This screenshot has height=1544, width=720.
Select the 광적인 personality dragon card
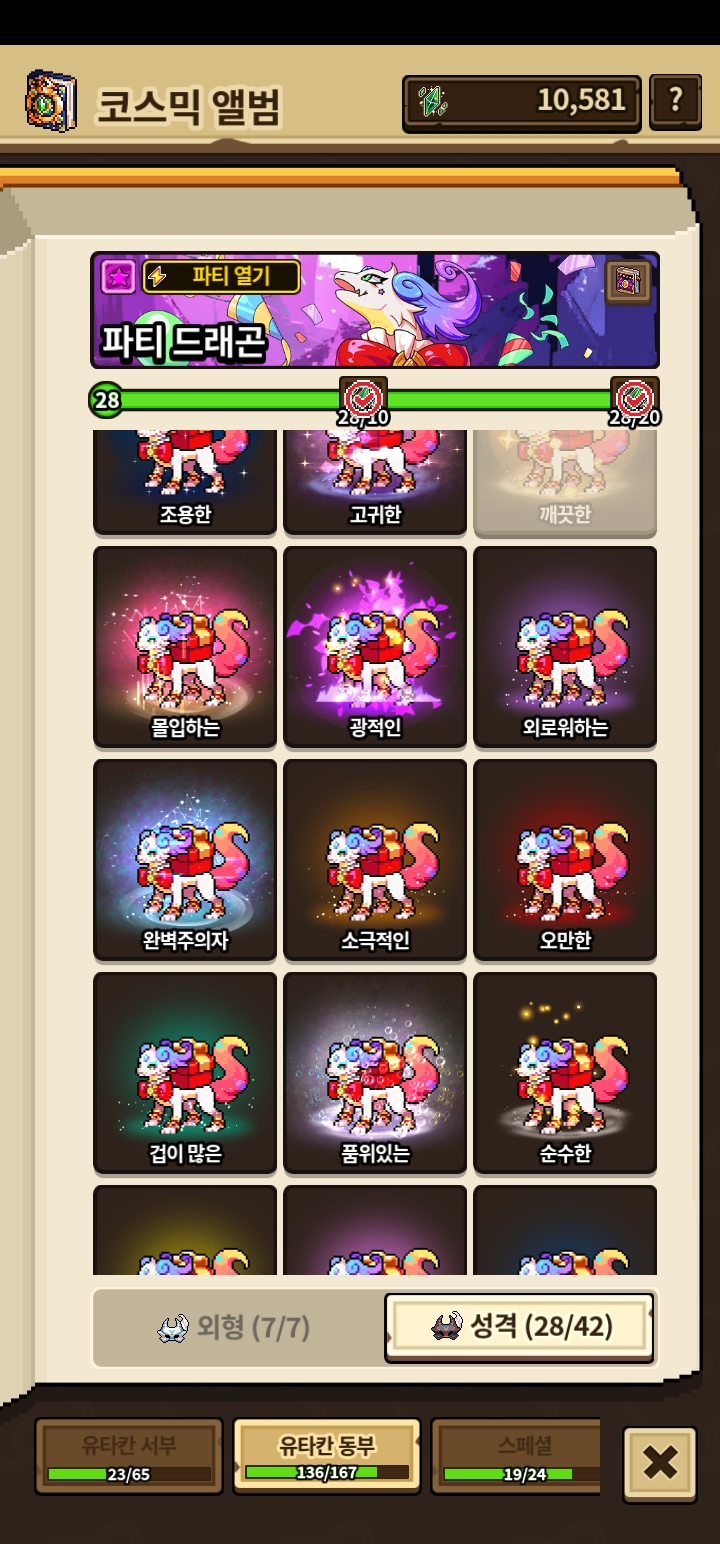pos(375,646)
